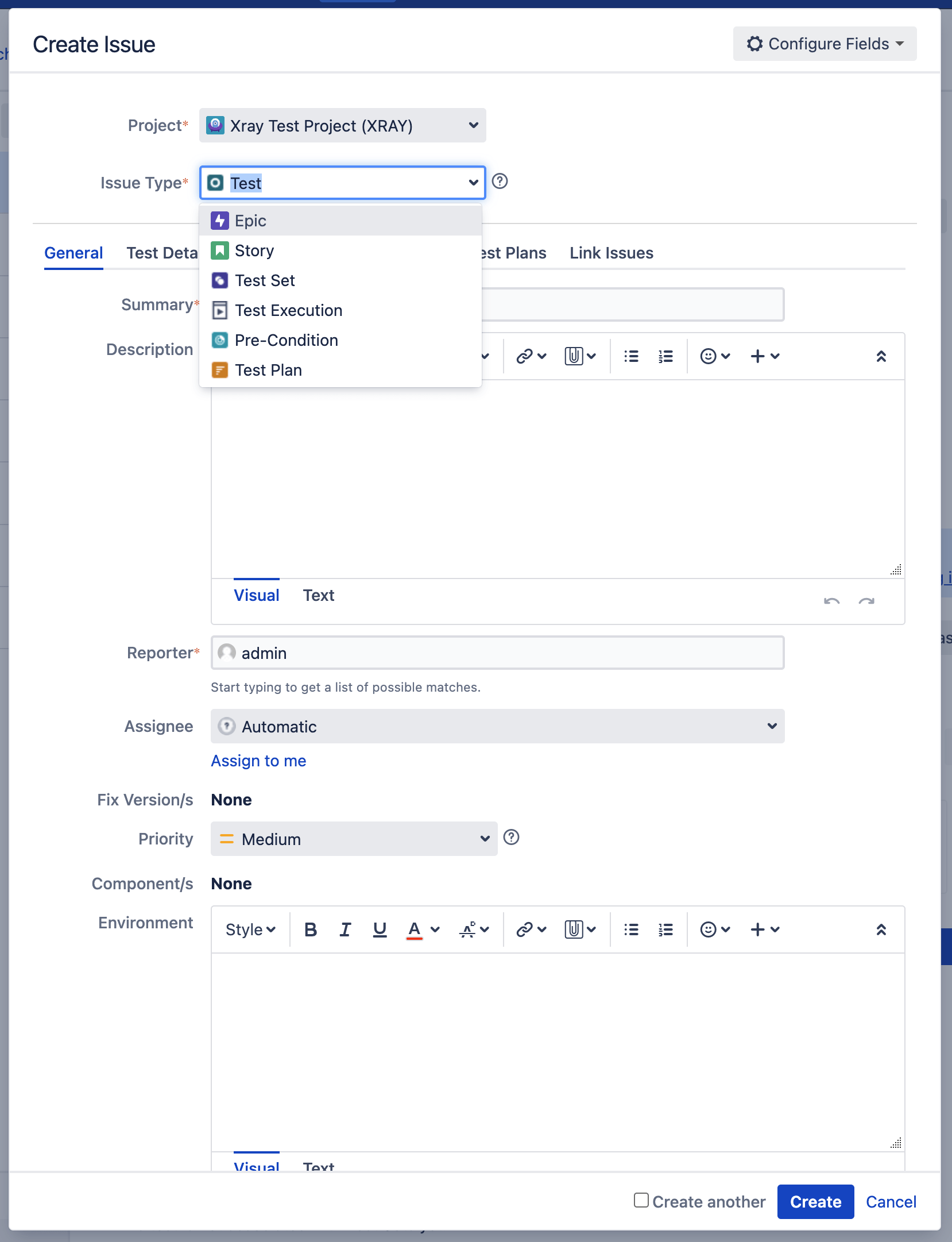Enable the Create another checkbox
Image resolution: width=952 pixels, height=1242 pixels.
(641, 1200)
